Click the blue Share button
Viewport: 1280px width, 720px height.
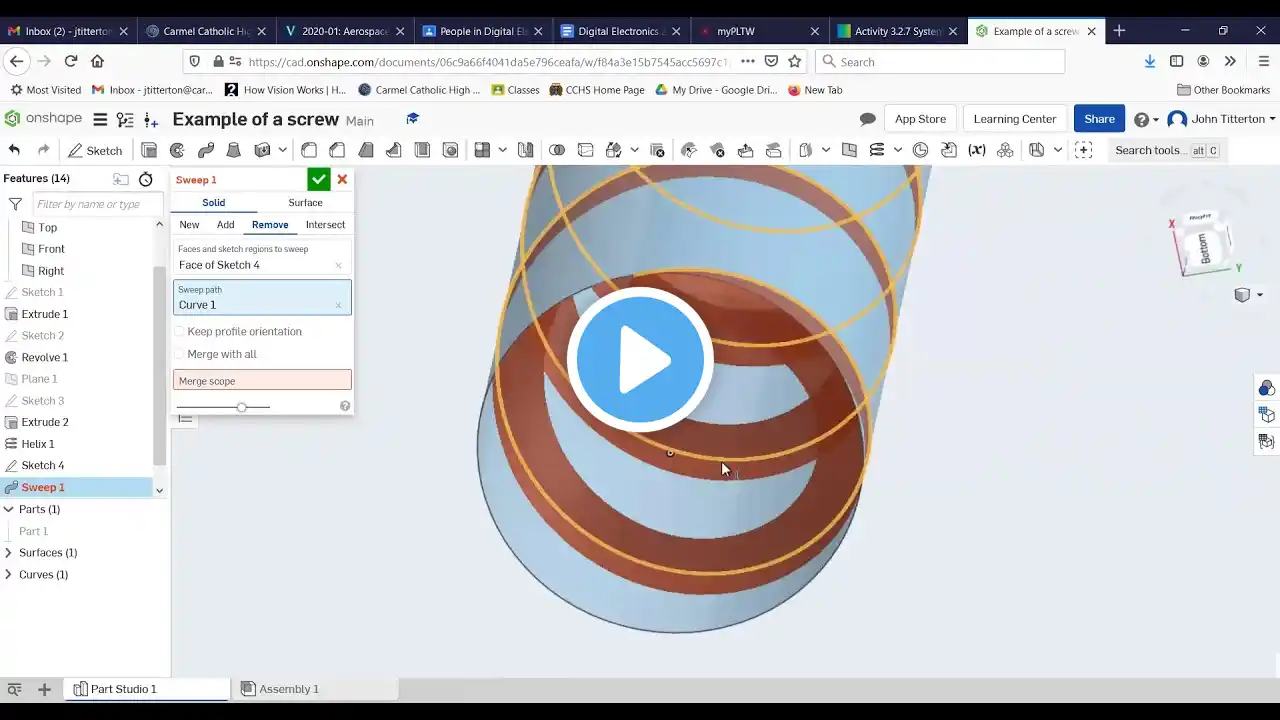pos(1099,119)
